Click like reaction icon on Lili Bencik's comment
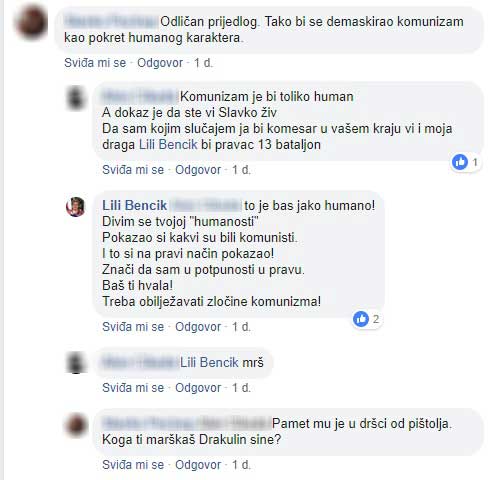This screenshot has height=480, width=500. [361, 319]
